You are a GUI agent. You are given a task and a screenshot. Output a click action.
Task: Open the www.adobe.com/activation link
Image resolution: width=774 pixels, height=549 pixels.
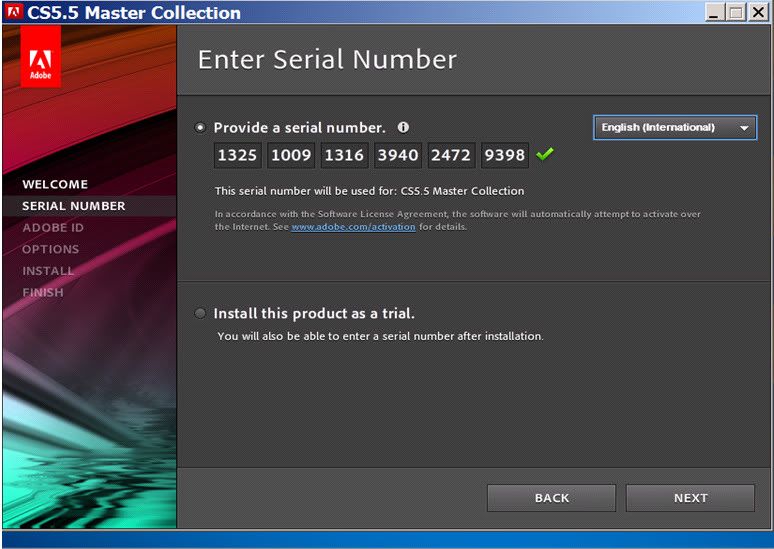tap(353, 227)
